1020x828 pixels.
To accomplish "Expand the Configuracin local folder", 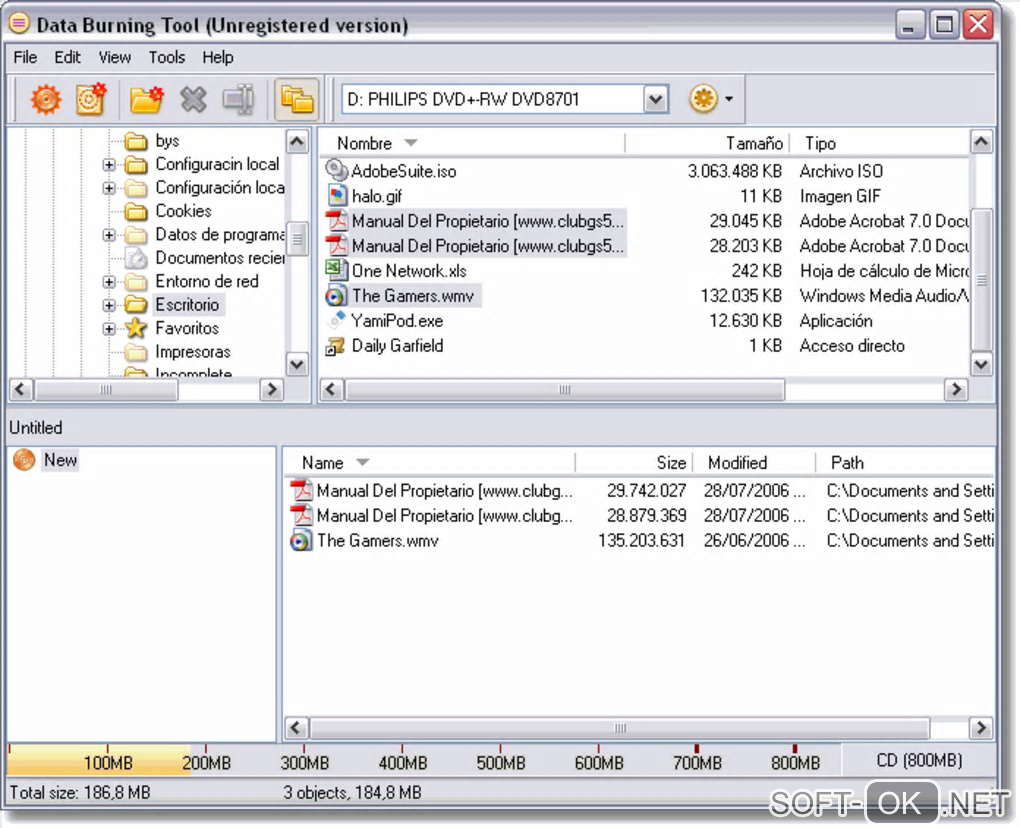I will coord(109,165).
